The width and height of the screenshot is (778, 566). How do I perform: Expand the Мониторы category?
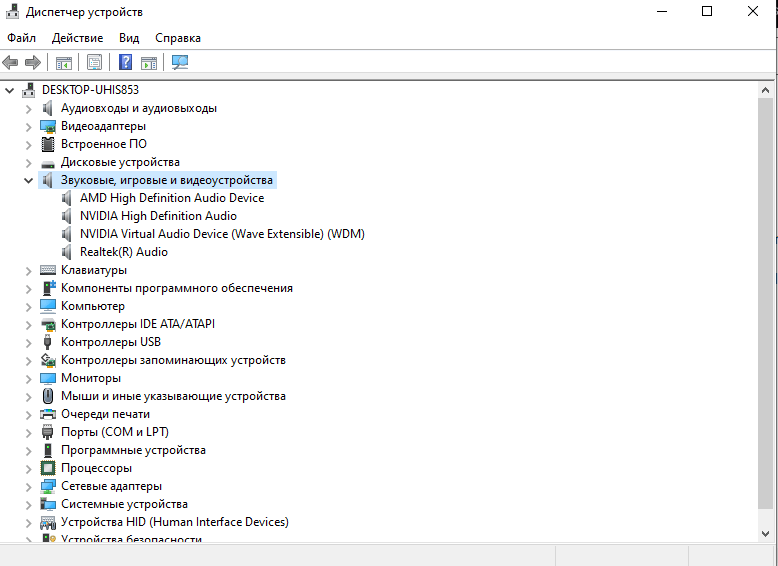28,379
